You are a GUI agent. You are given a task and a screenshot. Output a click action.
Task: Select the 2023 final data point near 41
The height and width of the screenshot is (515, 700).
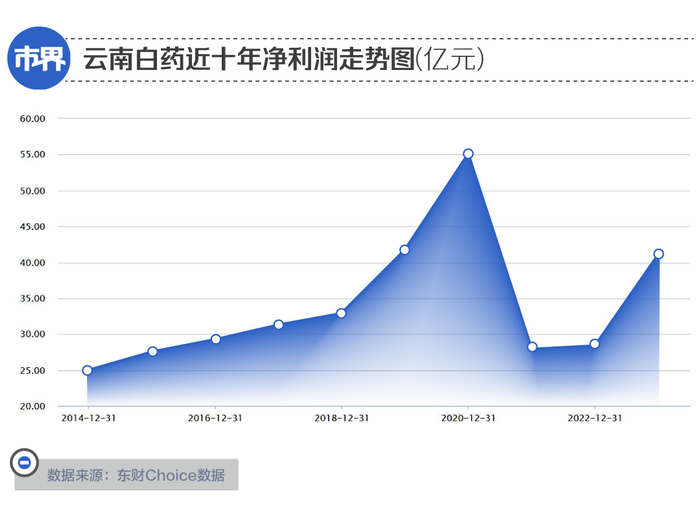click(x=658, y=254)
